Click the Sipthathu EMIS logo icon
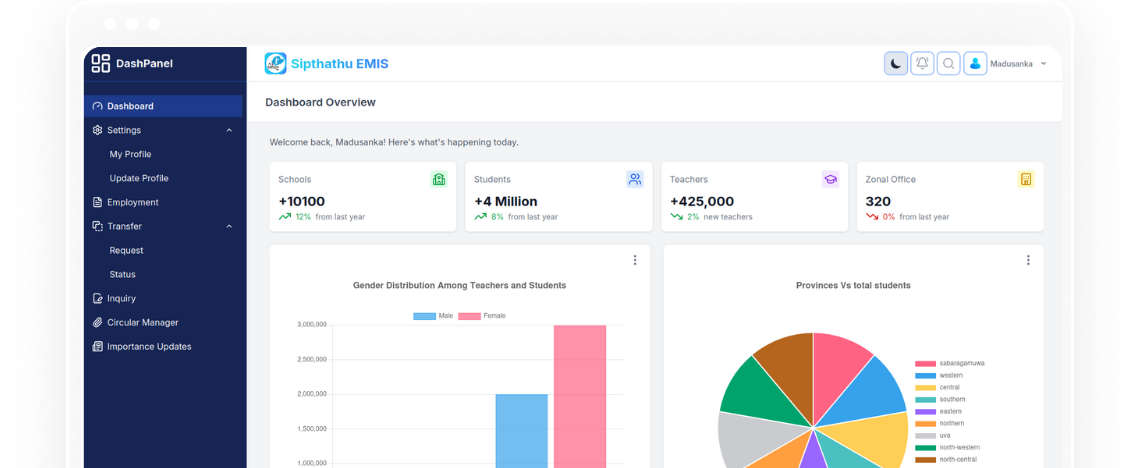1140x468 pixels. [x=275, y=64]
